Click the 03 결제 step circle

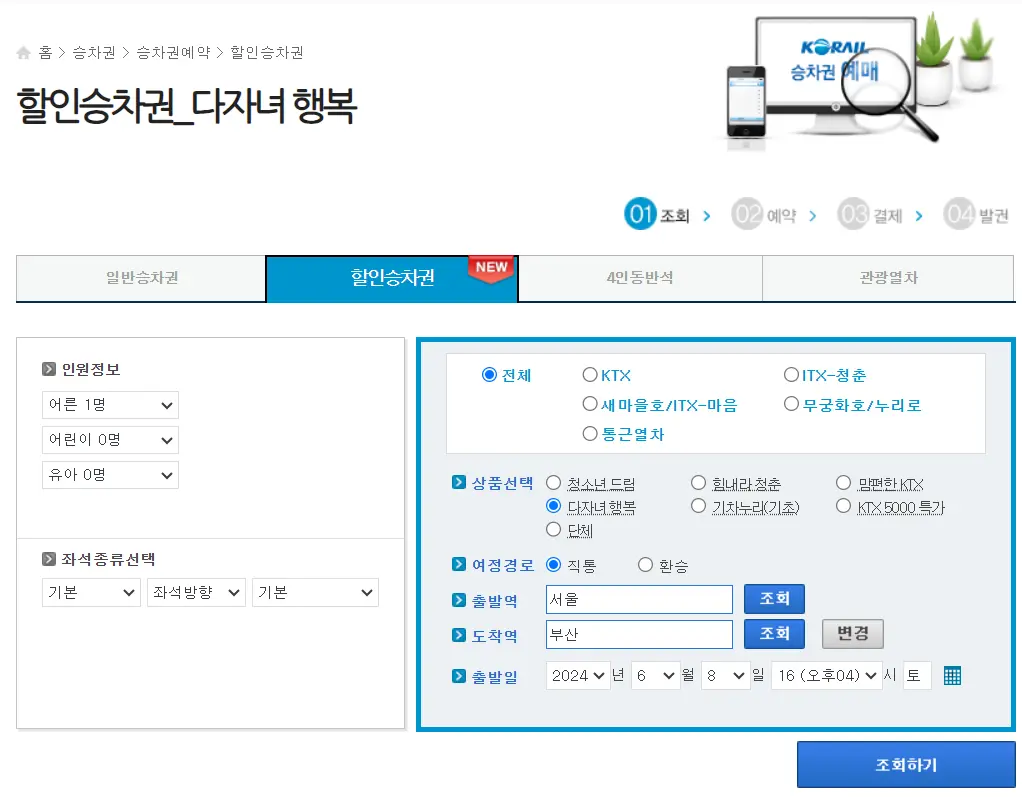coord(853,214)
